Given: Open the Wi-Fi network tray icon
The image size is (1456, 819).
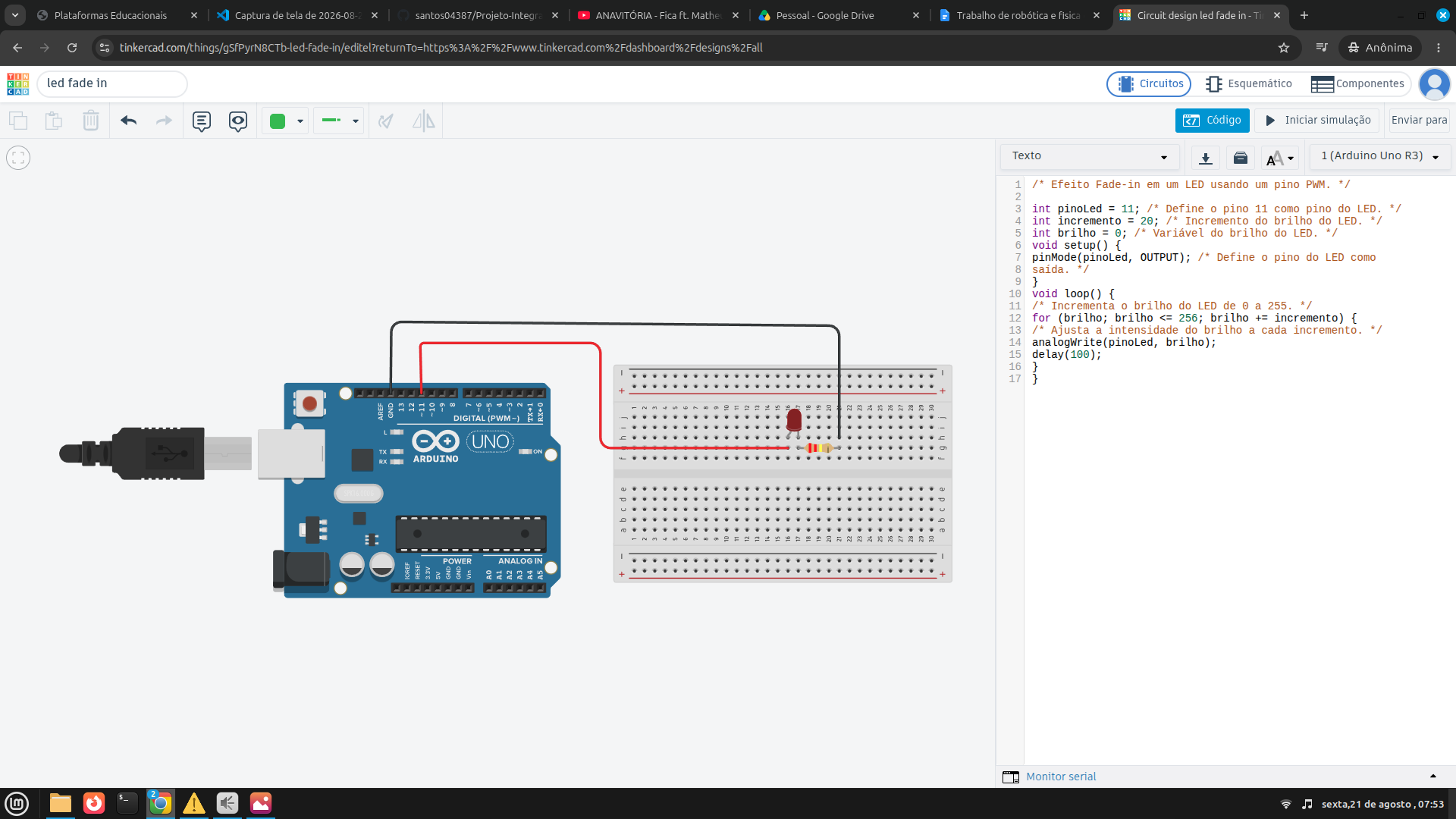Looking at the screenshot, I should (x=1286, y=804).
